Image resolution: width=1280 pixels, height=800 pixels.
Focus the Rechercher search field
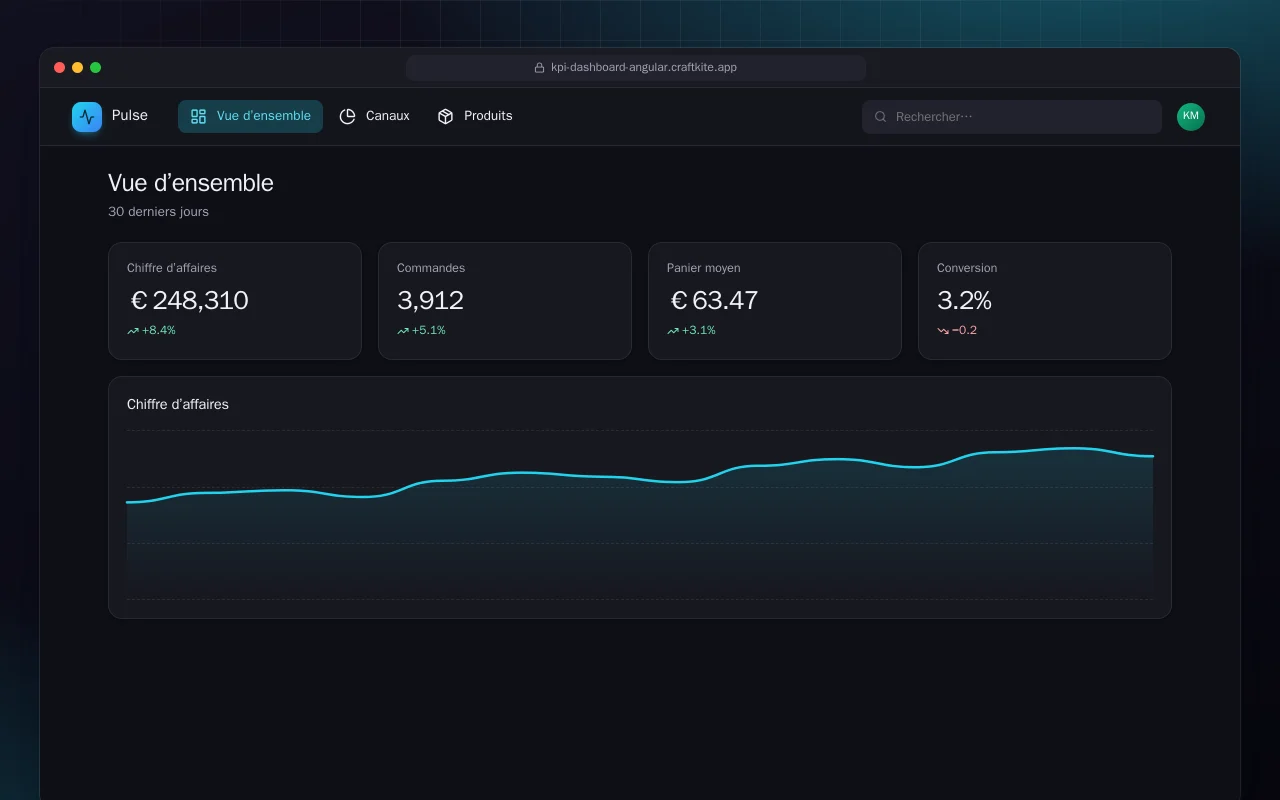(1012, 117)
